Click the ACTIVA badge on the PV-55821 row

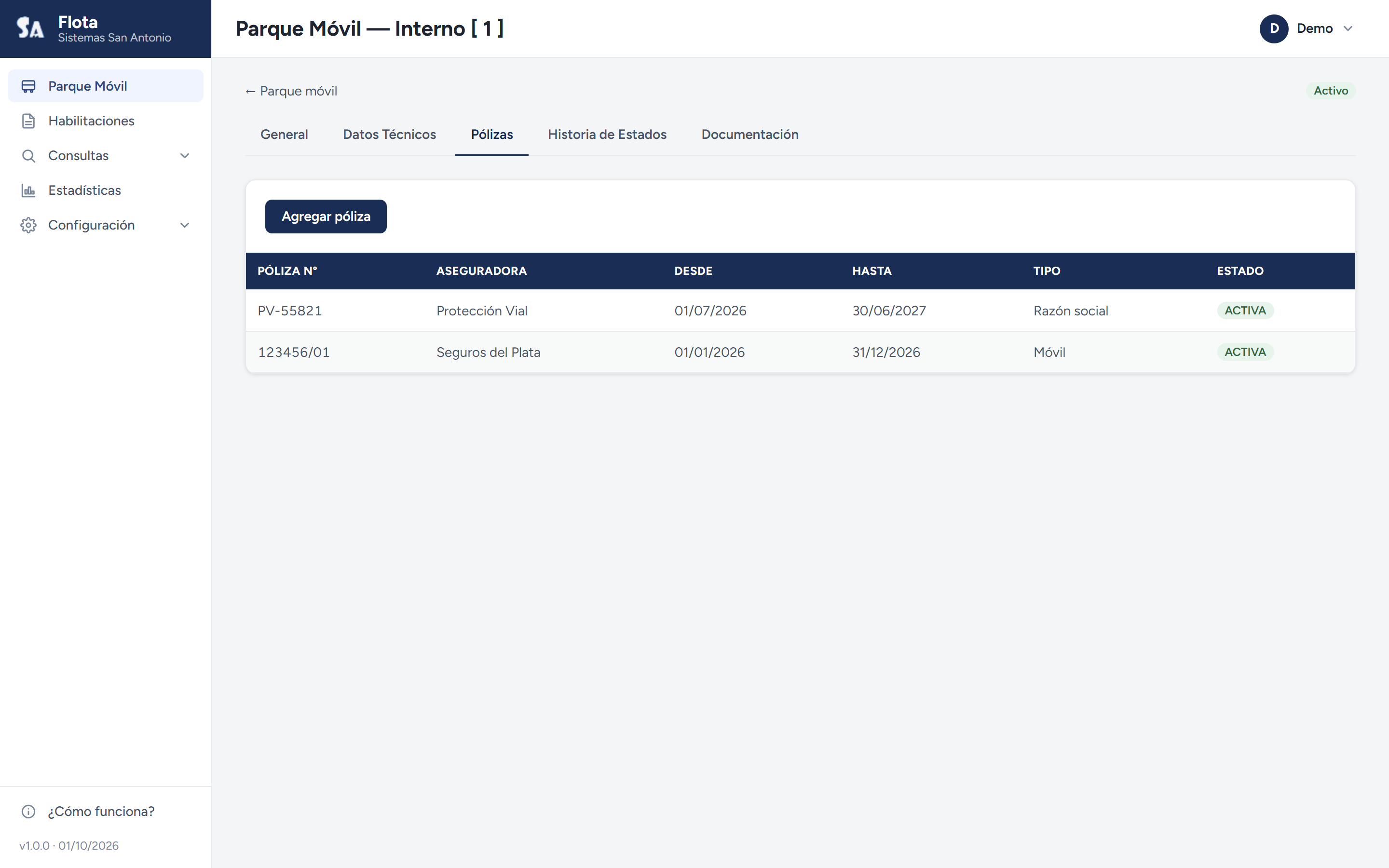point(1245,311)
